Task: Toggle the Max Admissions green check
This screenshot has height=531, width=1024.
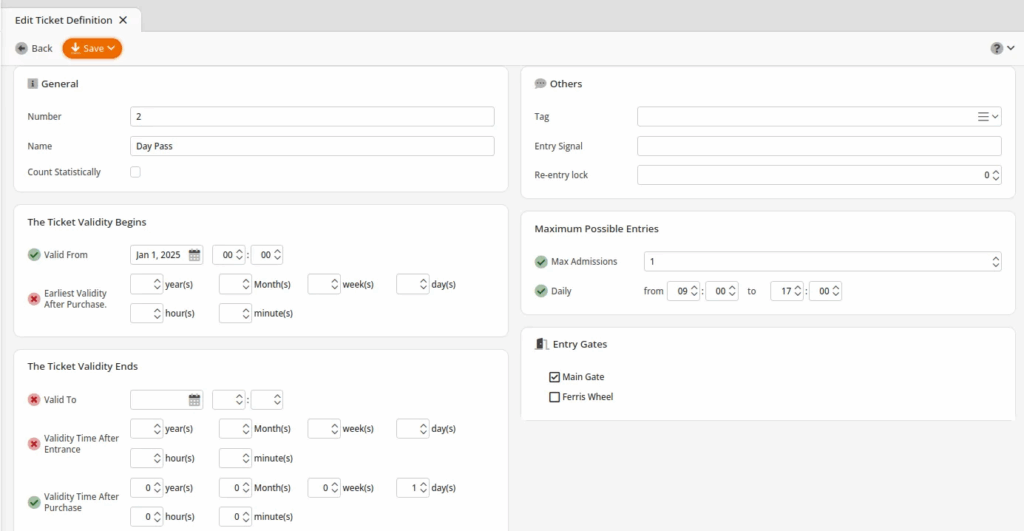Action: click(x=541, y=262)
